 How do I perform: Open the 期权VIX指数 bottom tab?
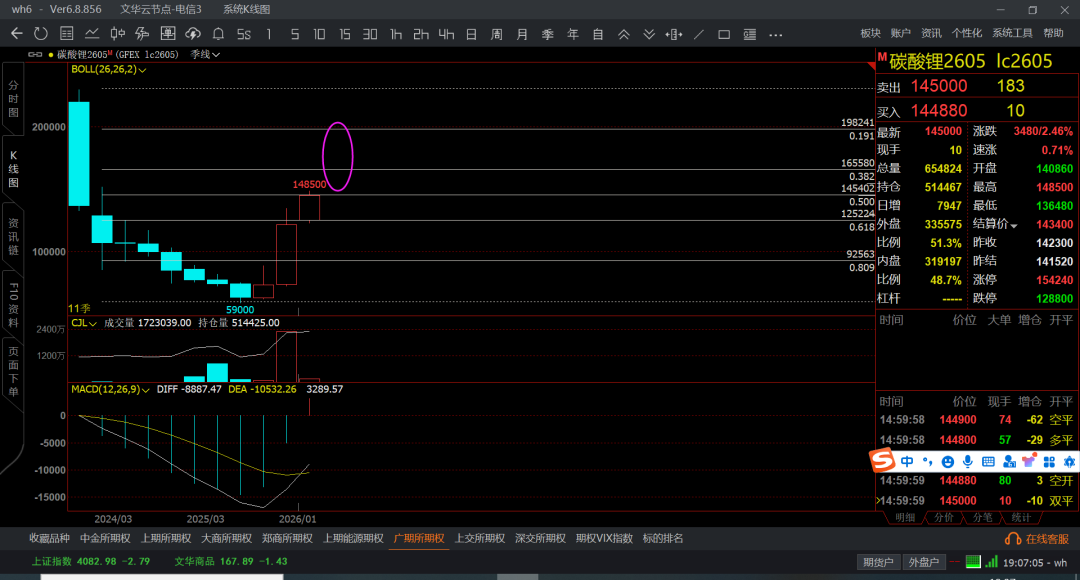coord(604,539)
